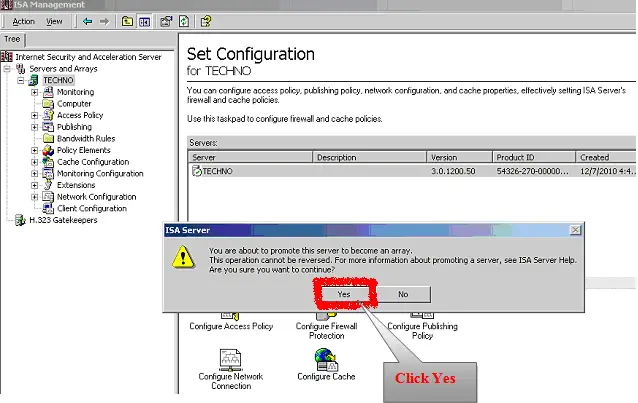Viewport: 638px width, 403px height.
Task: Close the ISA Server dialog
Action: (575, 230)
